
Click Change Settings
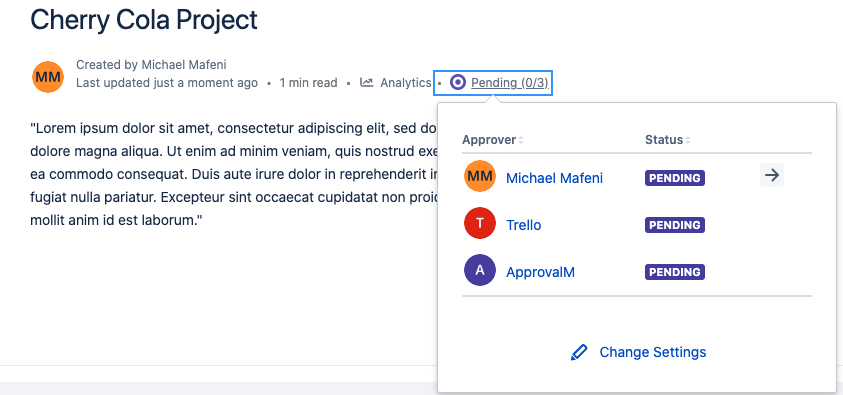click(653, 352)
